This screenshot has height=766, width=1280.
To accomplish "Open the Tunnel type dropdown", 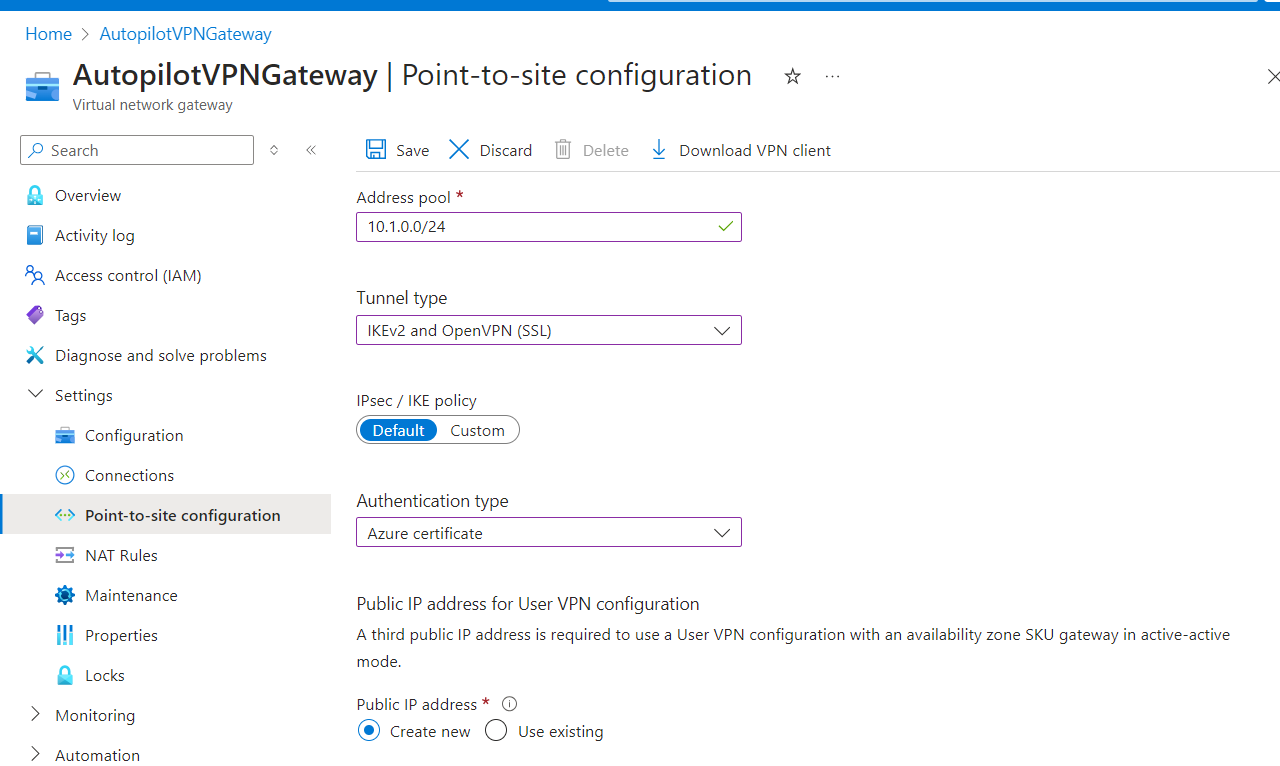I will tap(548, 330).
